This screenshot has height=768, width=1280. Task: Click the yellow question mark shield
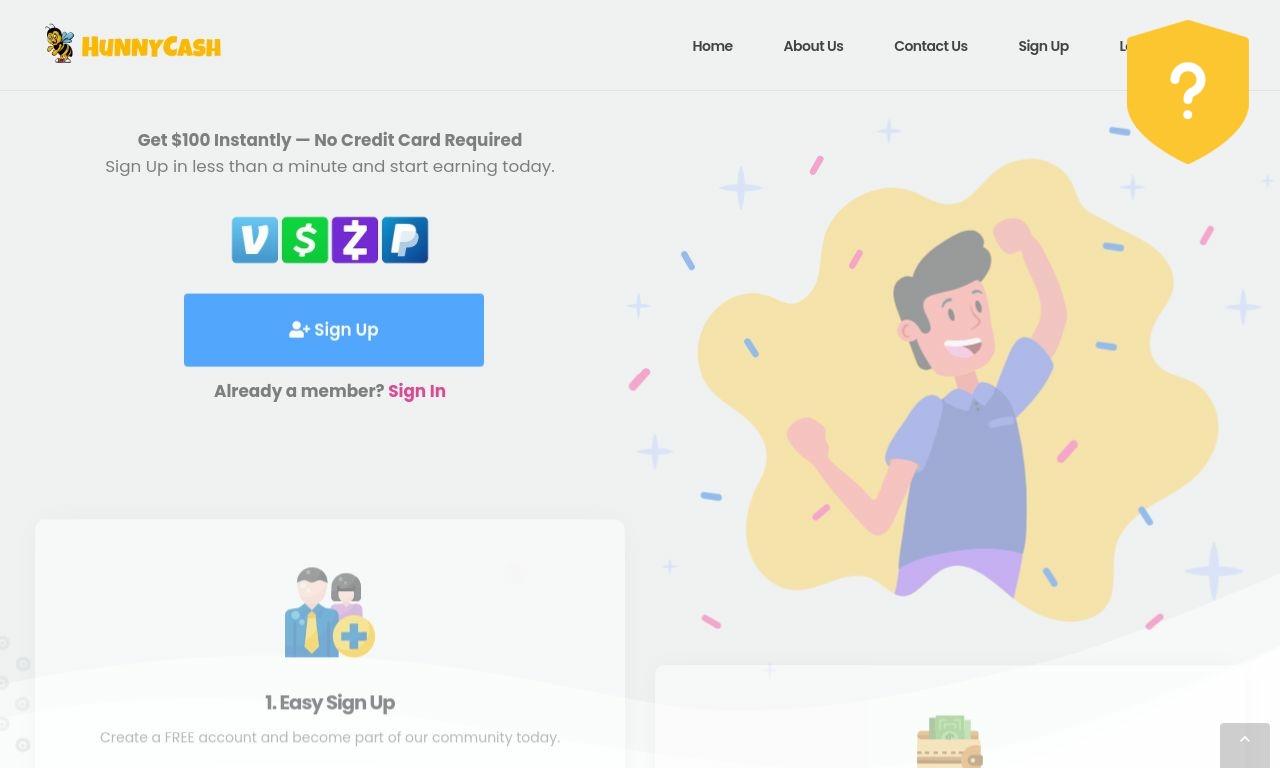[x=1188, y=91]
